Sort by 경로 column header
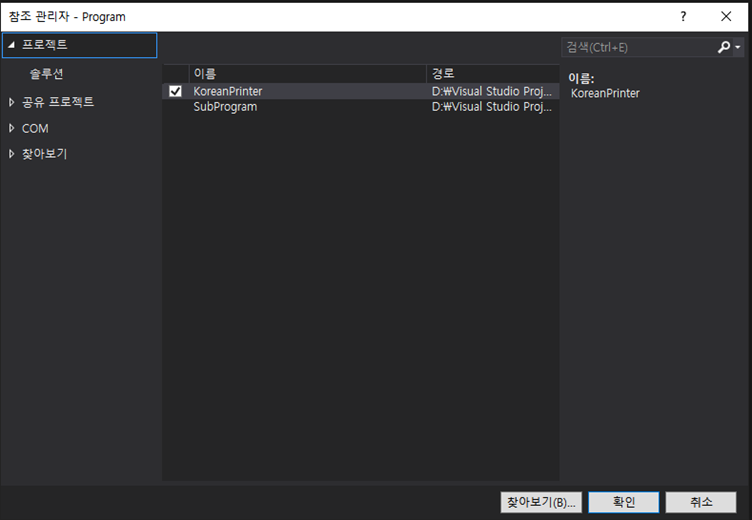752x520 pixels. [493, 74]
